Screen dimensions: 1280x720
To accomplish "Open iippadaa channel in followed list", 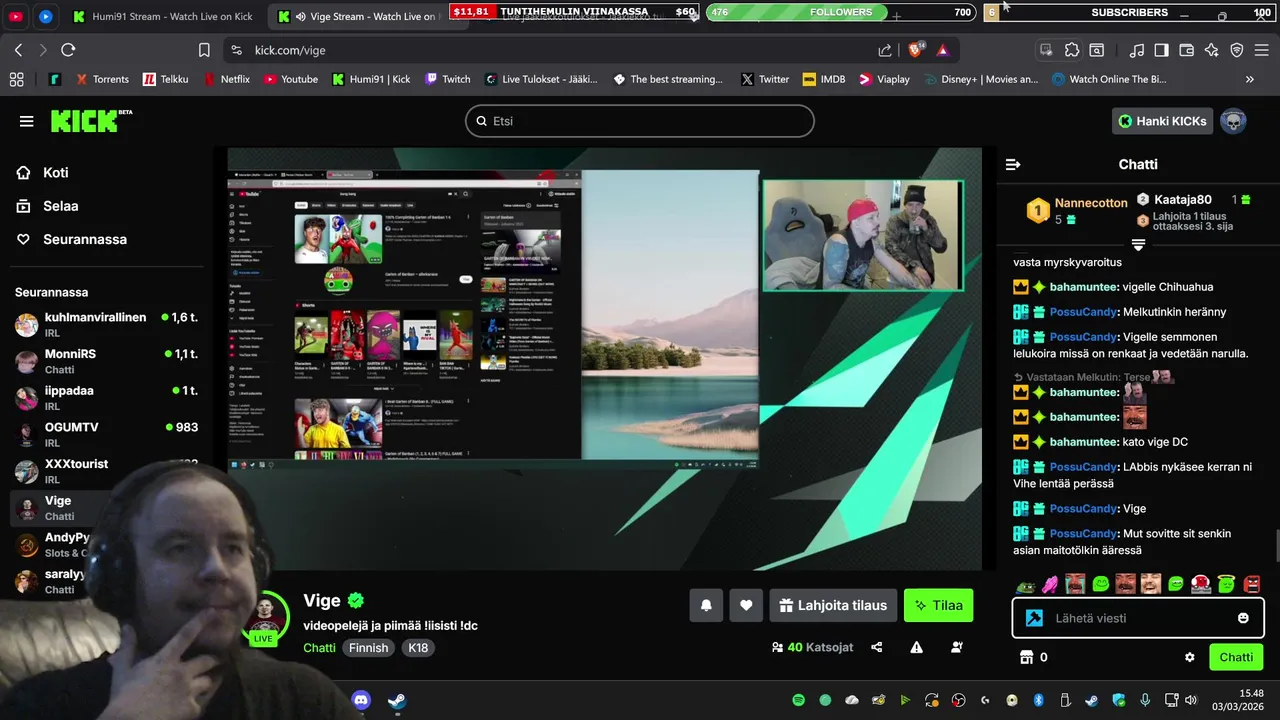I will 106,398.
